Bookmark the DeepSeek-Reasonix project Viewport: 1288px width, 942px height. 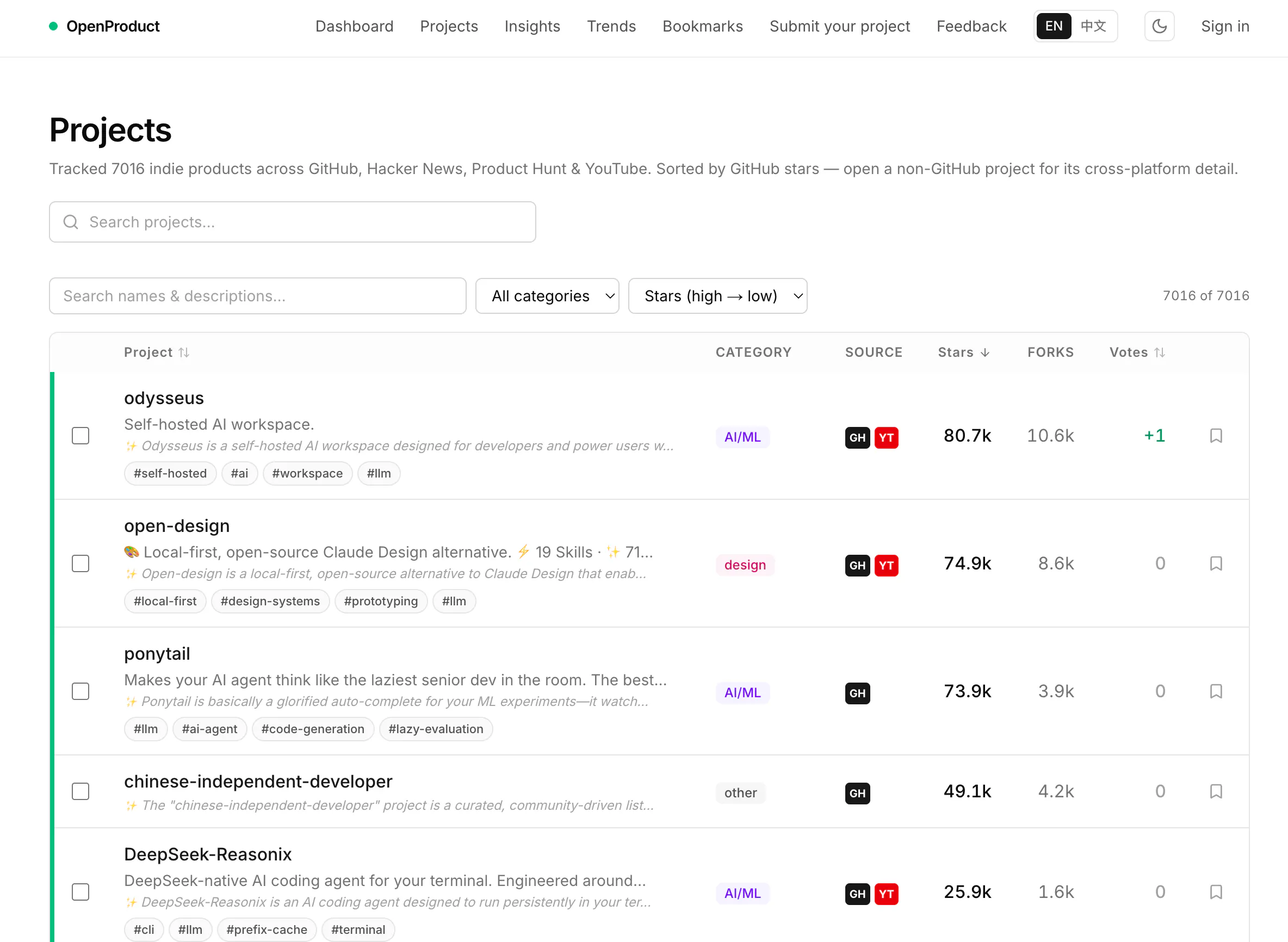click(1216, 892)
